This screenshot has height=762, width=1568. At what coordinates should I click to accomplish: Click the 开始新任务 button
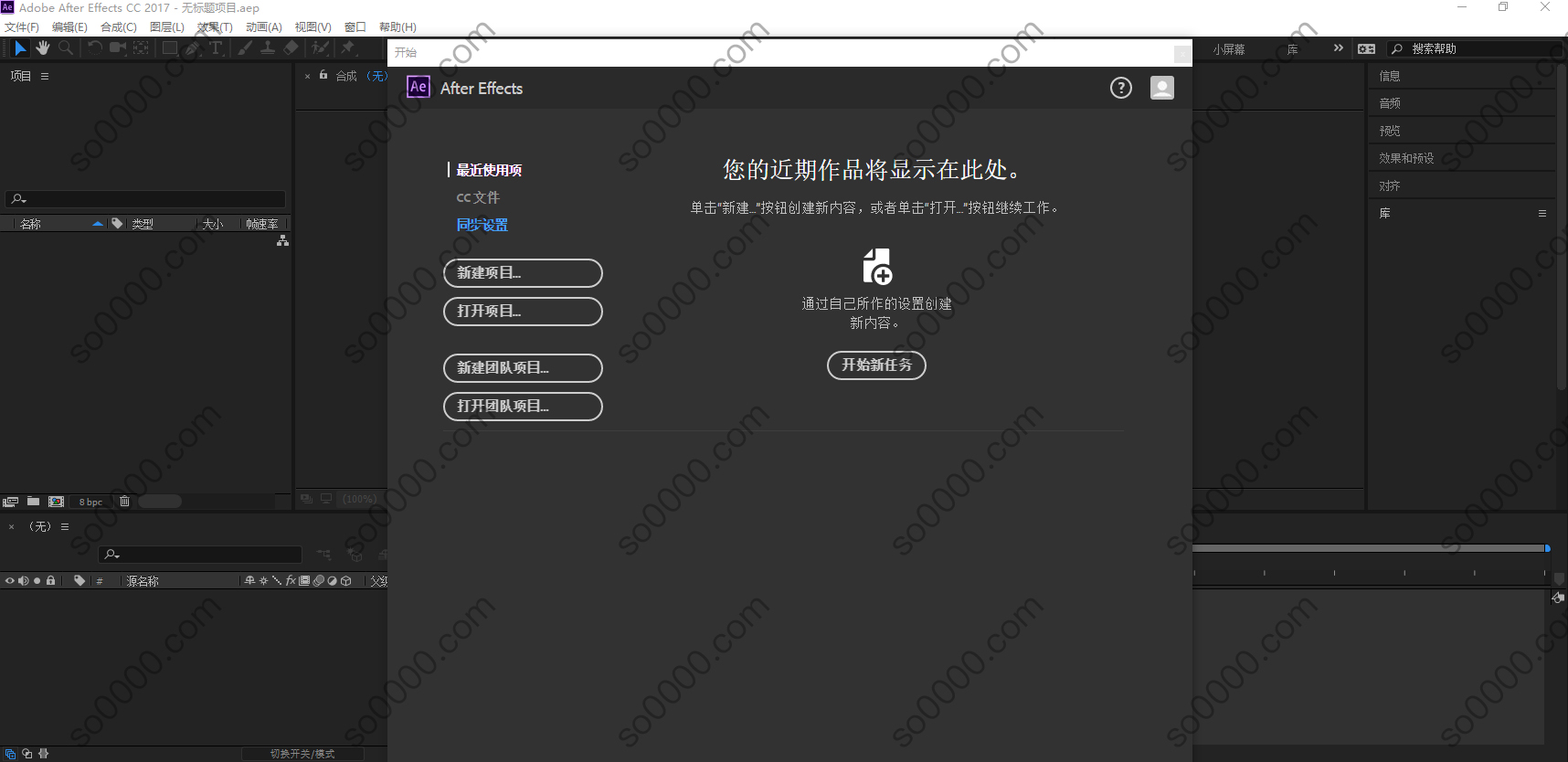tap(876, 365)
